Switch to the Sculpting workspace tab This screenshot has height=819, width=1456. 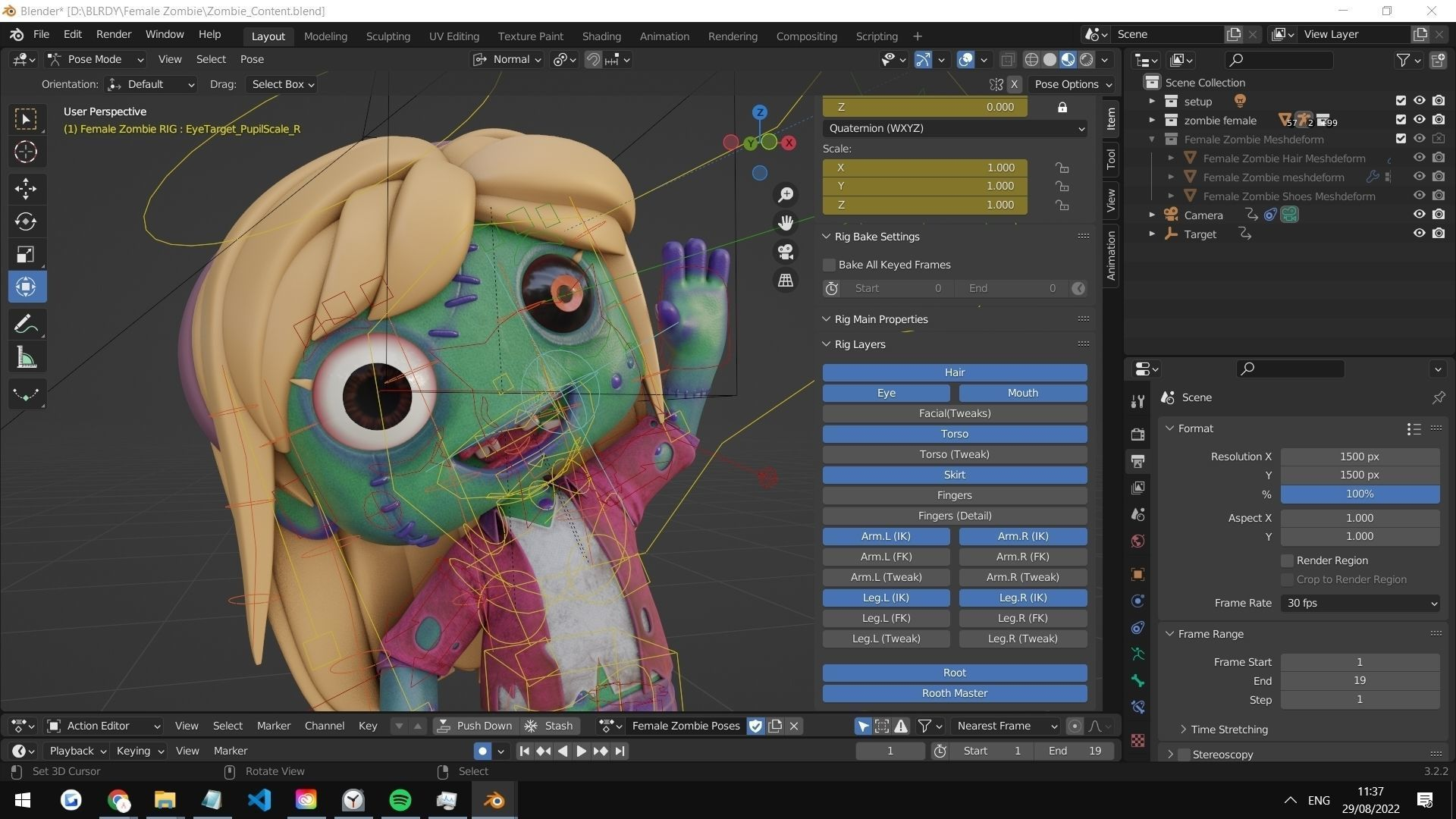click(x=388, y=36)
